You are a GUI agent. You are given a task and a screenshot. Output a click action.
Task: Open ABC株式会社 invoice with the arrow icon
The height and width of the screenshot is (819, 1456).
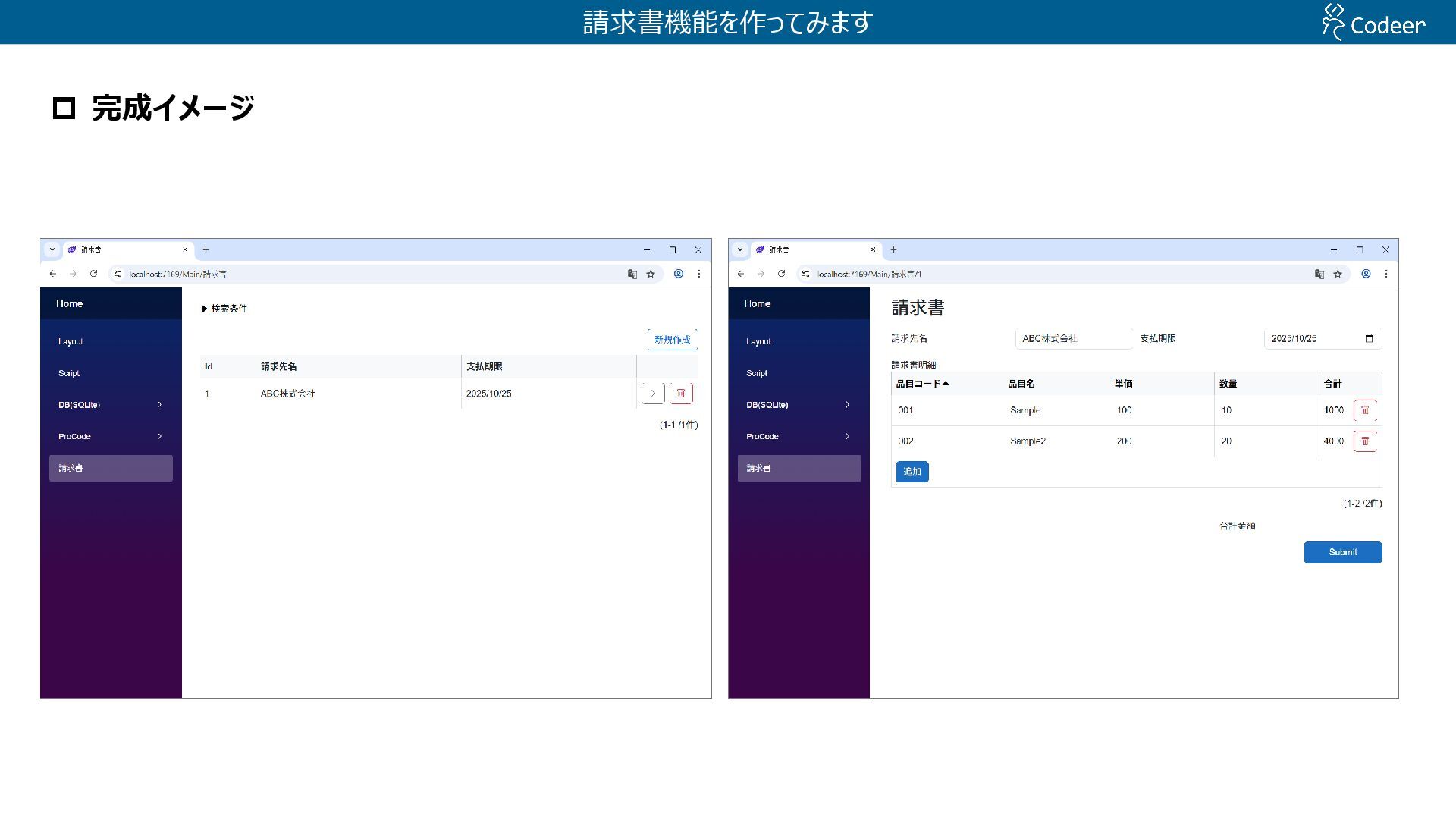(x=652, y=394)
